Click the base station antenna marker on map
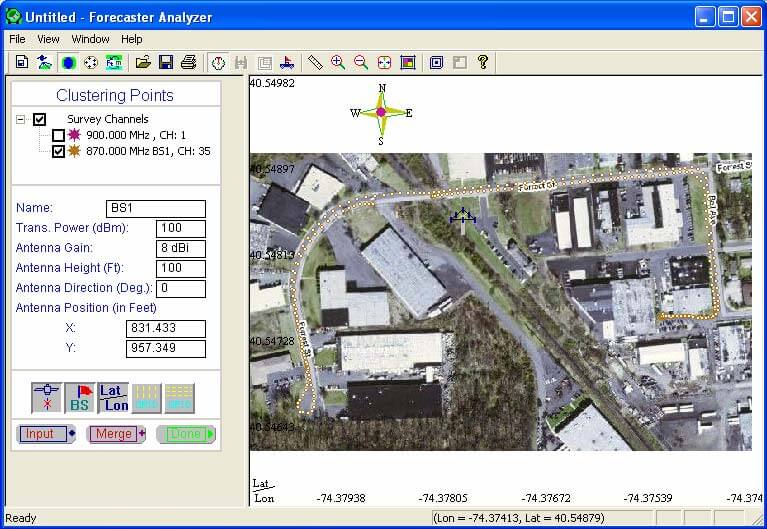The width and height of the screenshot is (767, 529). pos(463,216)
